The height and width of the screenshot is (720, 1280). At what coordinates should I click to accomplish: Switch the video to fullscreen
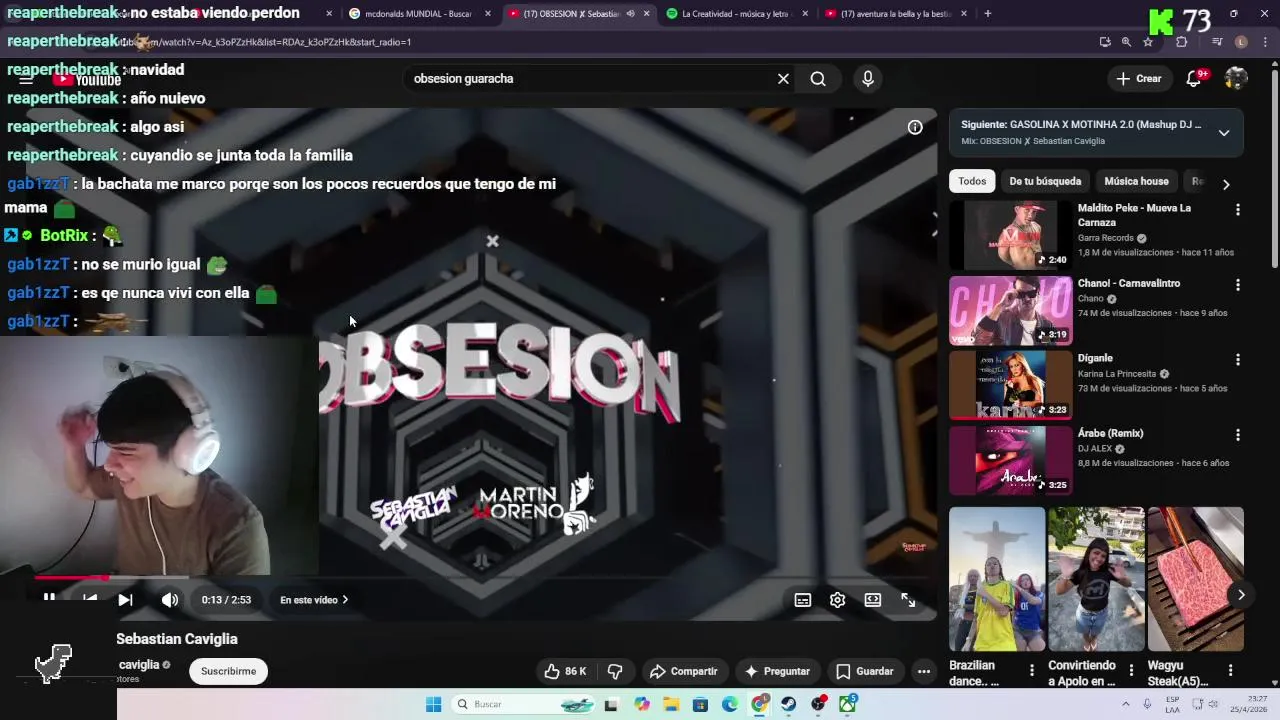(x=908, y=600)
